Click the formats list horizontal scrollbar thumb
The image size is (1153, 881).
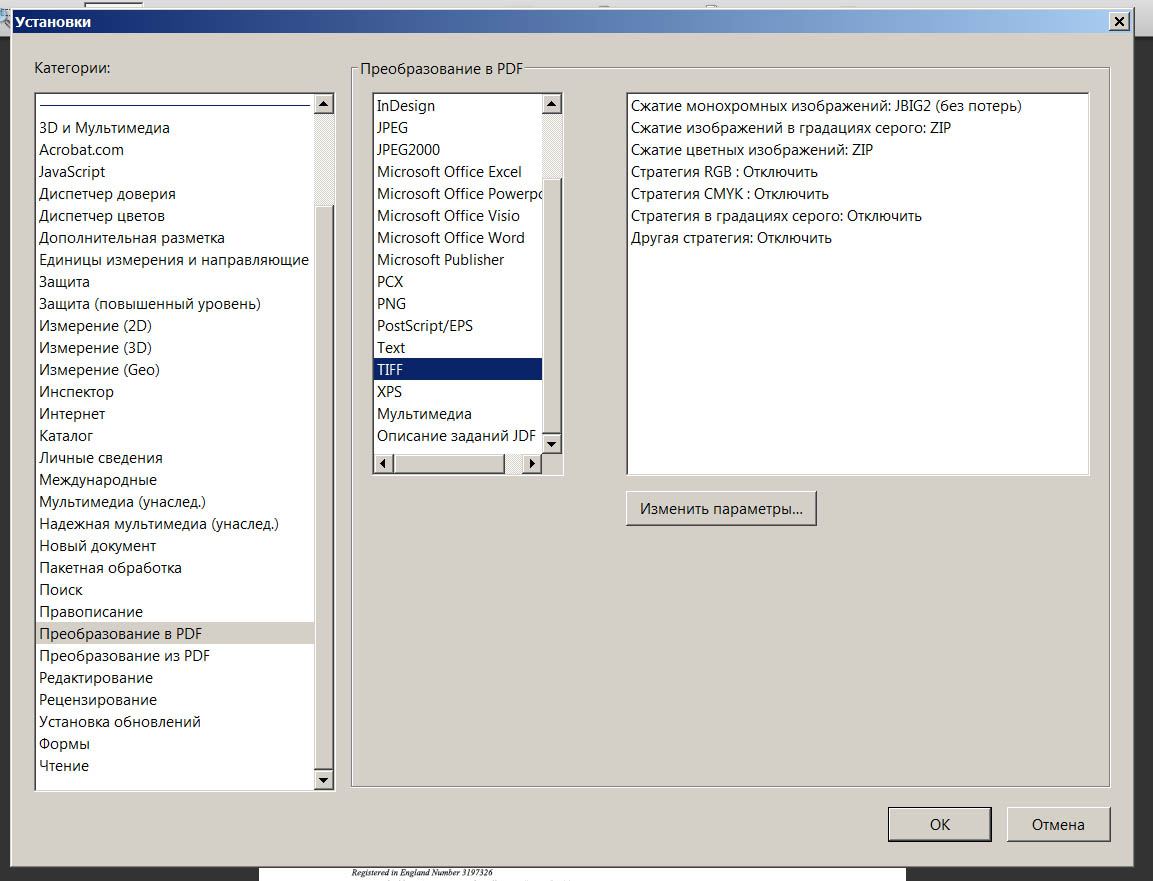[x=449, y=463]
